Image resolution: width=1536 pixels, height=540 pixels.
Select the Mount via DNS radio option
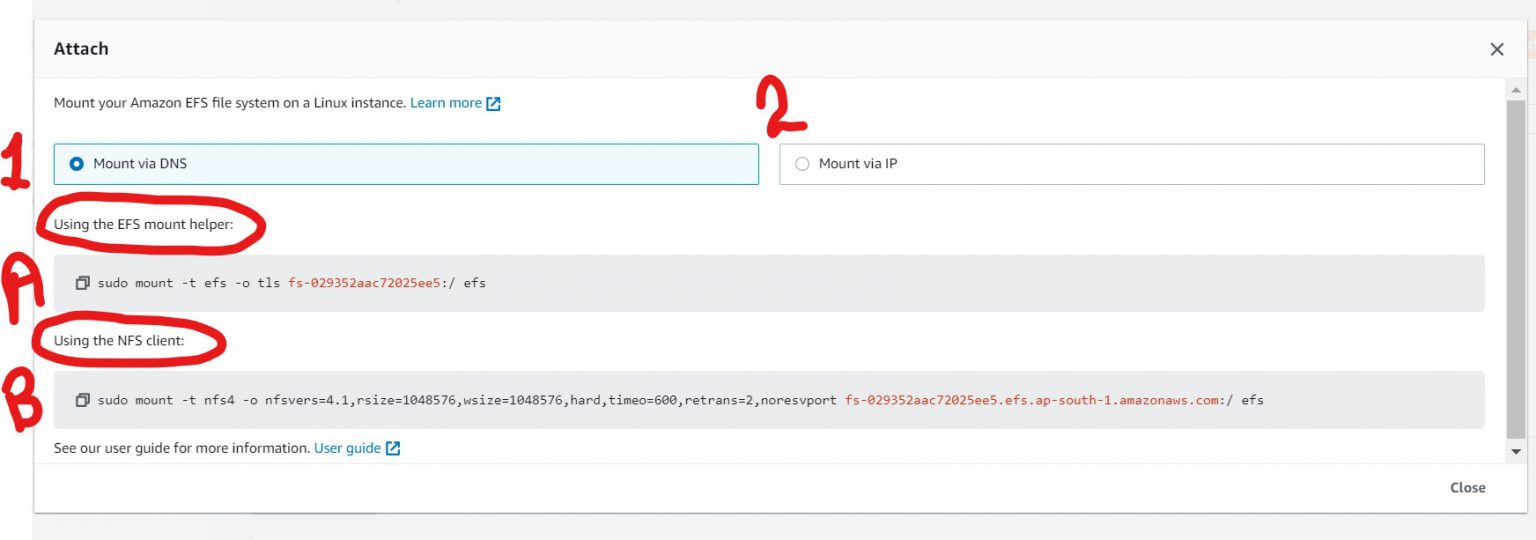click(x=406, y=164)
